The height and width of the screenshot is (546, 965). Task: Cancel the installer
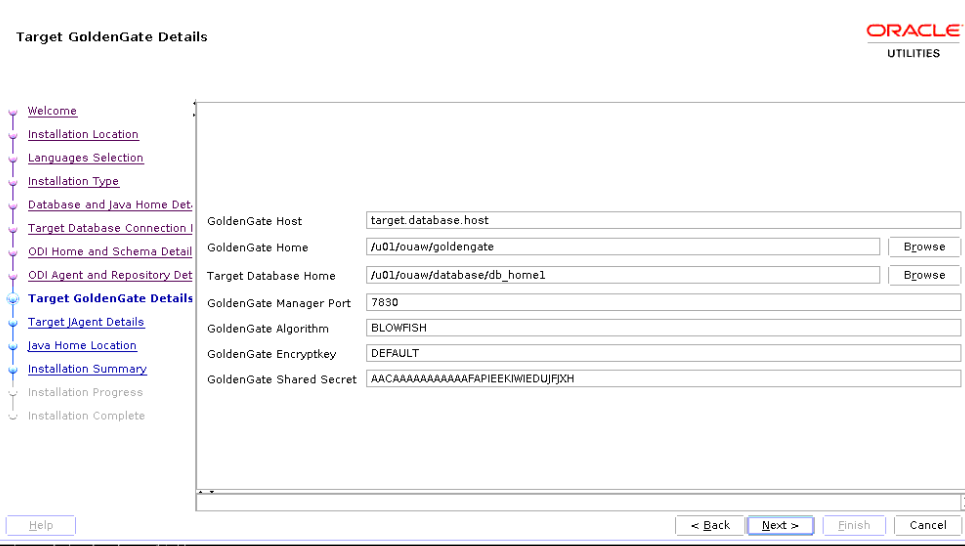pyautogui.click(x=927, y=525)
